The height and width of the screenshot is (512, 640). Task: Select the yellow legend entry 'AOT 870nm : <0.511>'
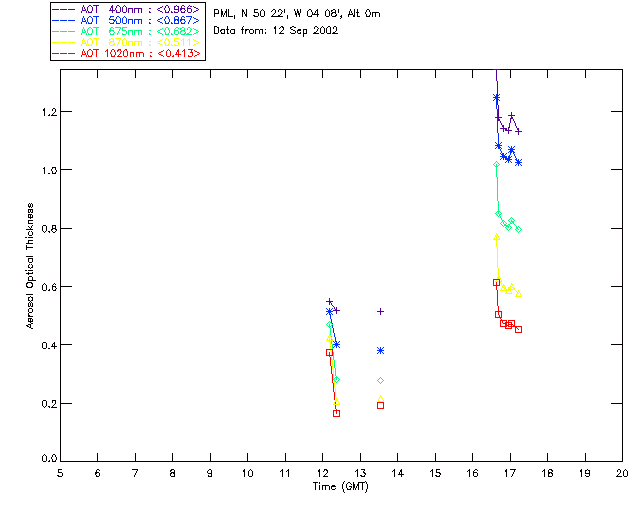click(126, 42)
